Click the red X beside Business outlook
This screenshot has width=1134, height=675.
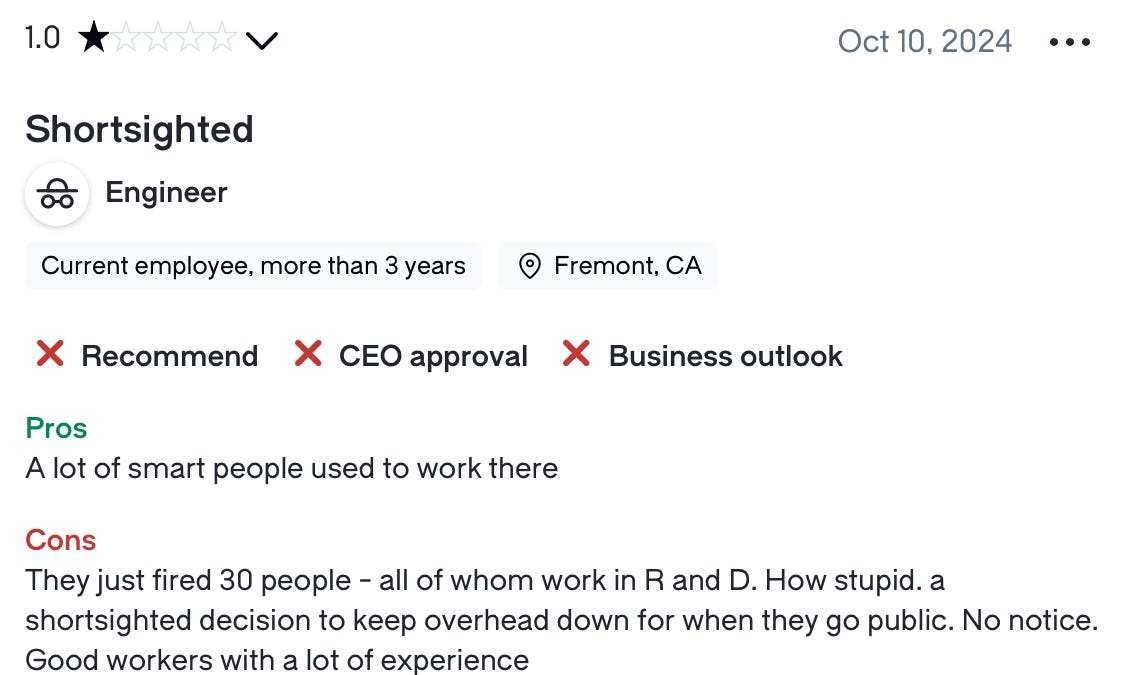[x=576, y=354]
